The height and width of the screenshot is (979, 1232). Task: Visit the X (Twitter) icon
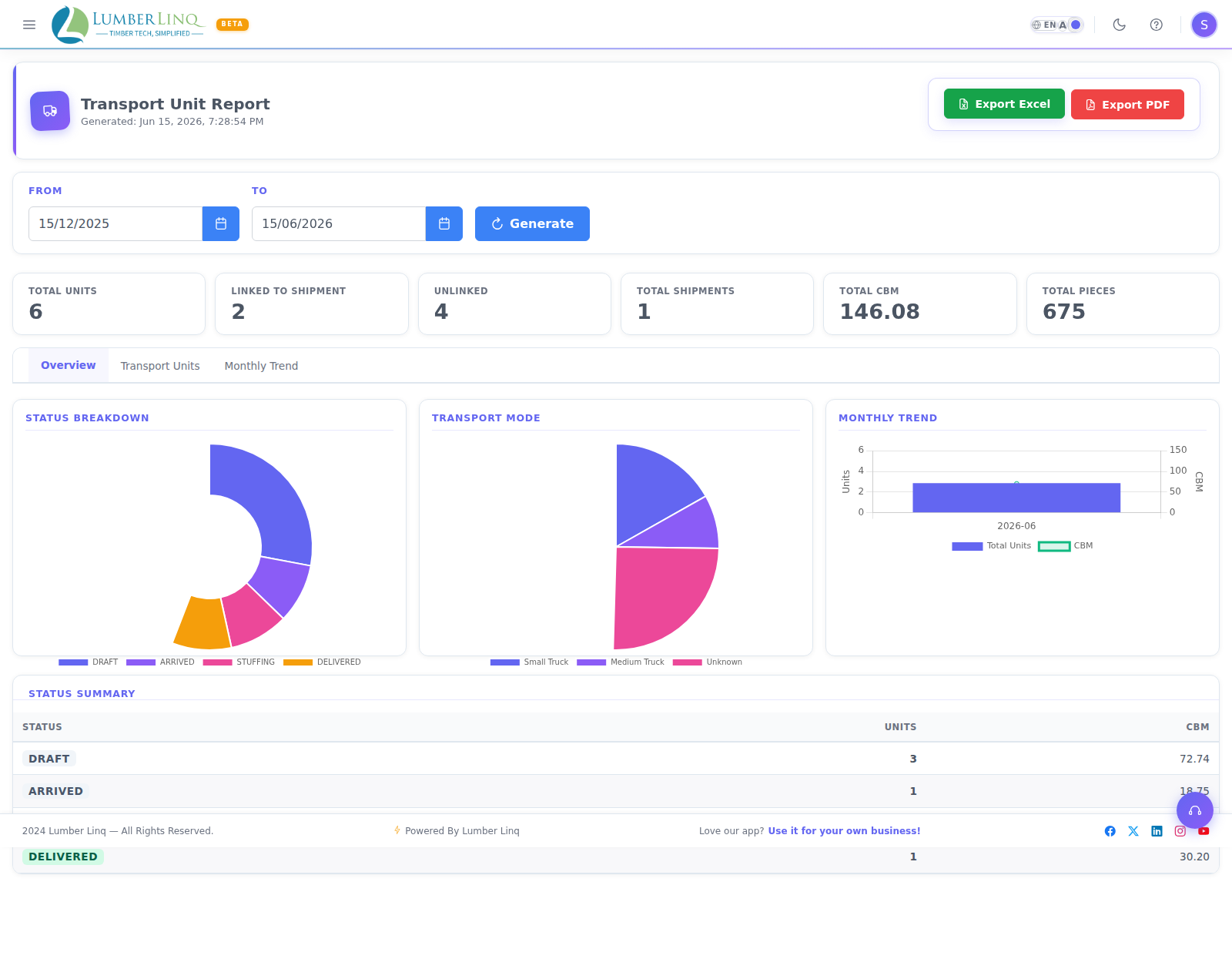point(1133,831)
